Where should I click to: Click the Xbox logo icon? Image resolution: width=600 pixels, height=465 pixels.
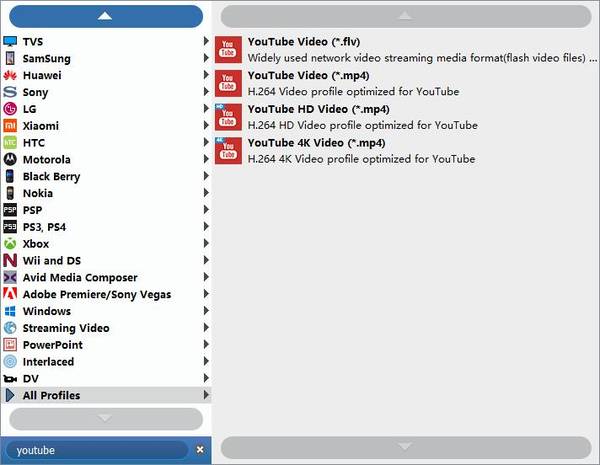[10, 243]
